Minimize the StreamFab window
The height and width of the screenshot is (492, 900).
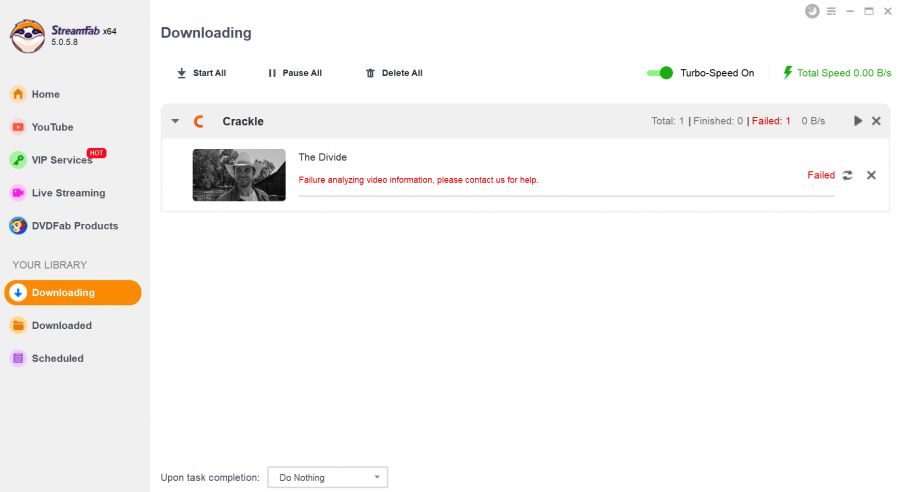(x=850, y=11)
